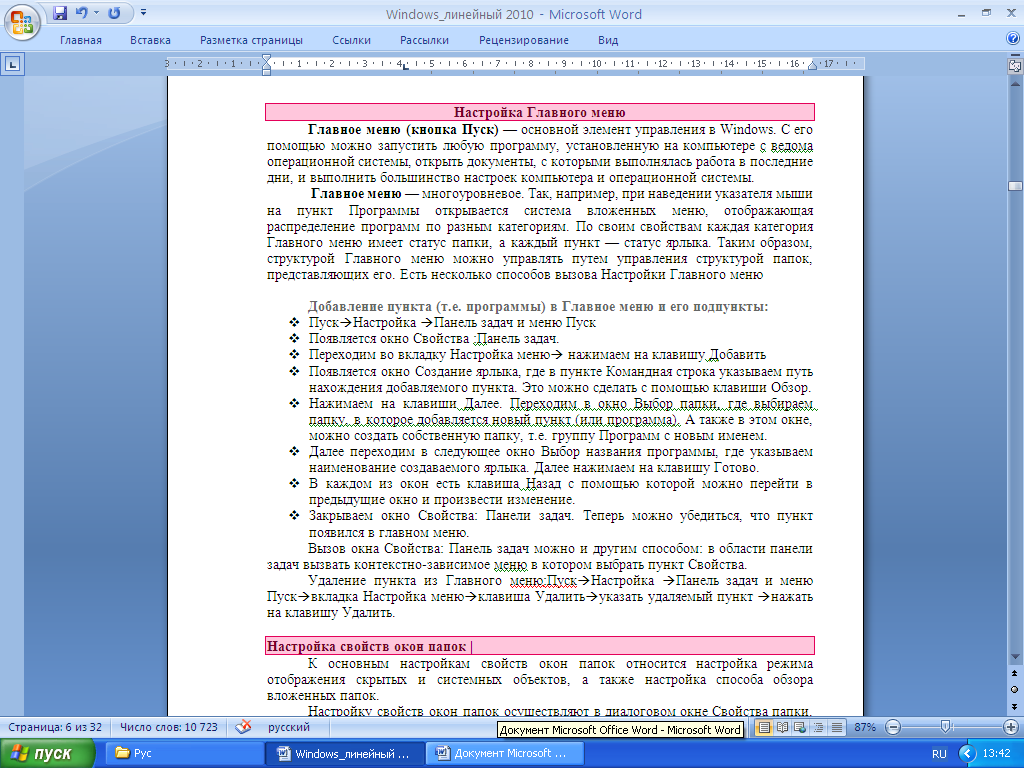This screenshot has height=768, width=1024.
Task: Click paragraph starting Удаление пункта из Главного
Action: click(x=539, y=596)
